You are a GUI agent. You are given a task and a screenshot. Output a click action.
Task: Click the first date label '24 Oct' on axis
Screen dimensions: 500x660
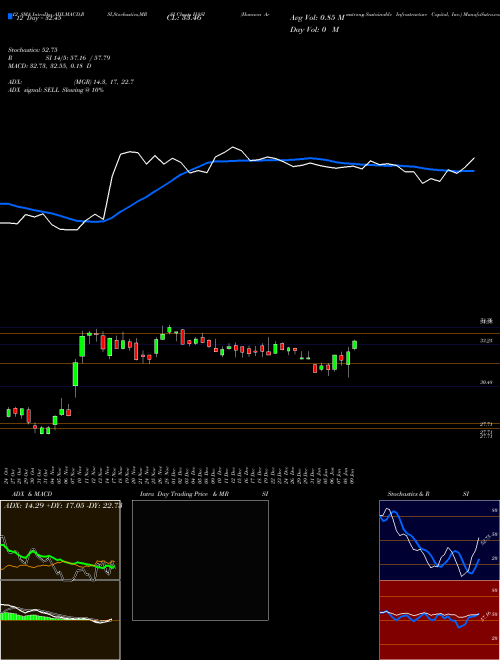click(8, 476)
